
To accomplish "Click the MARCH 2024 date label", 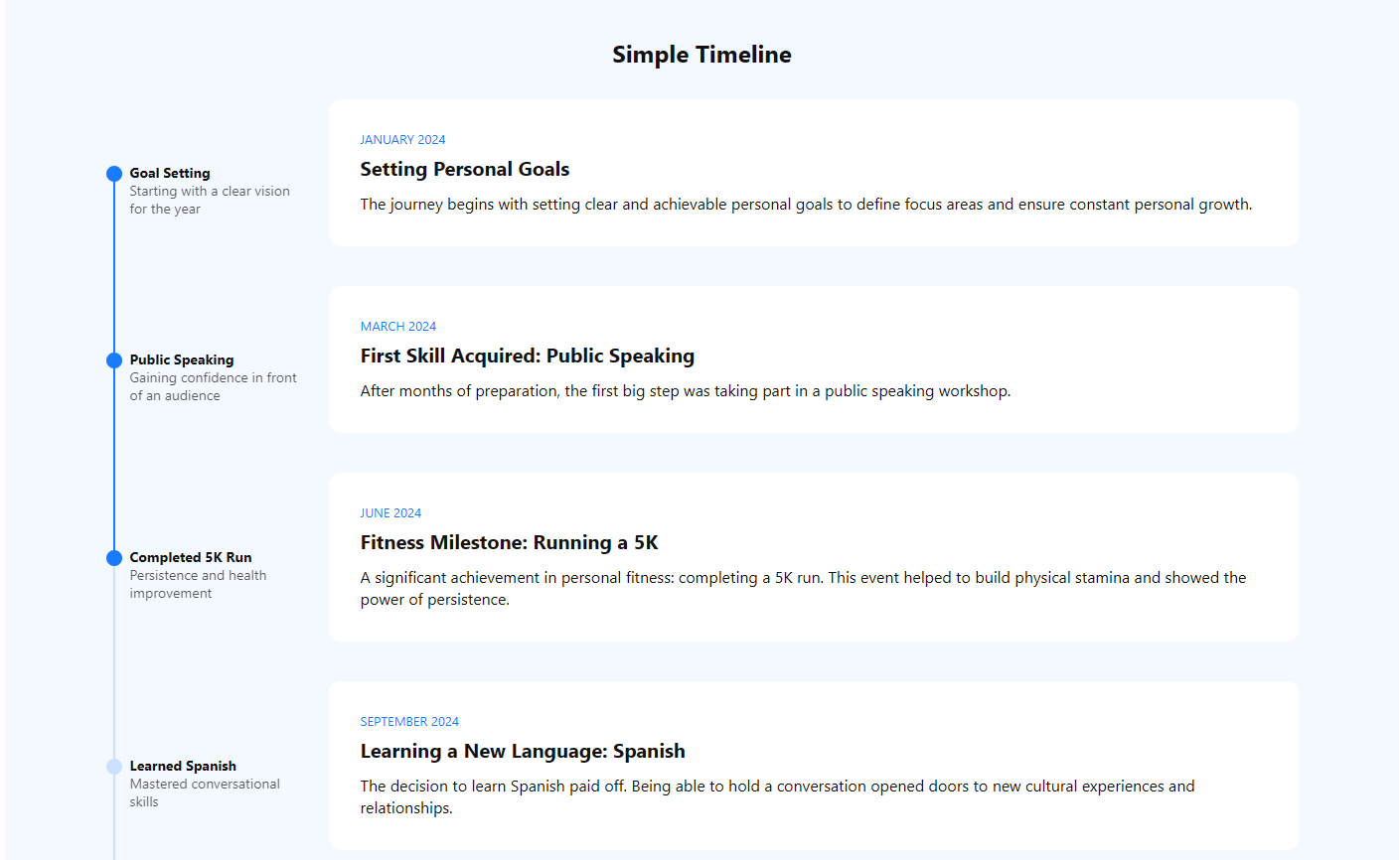I will tap(398, 327).
